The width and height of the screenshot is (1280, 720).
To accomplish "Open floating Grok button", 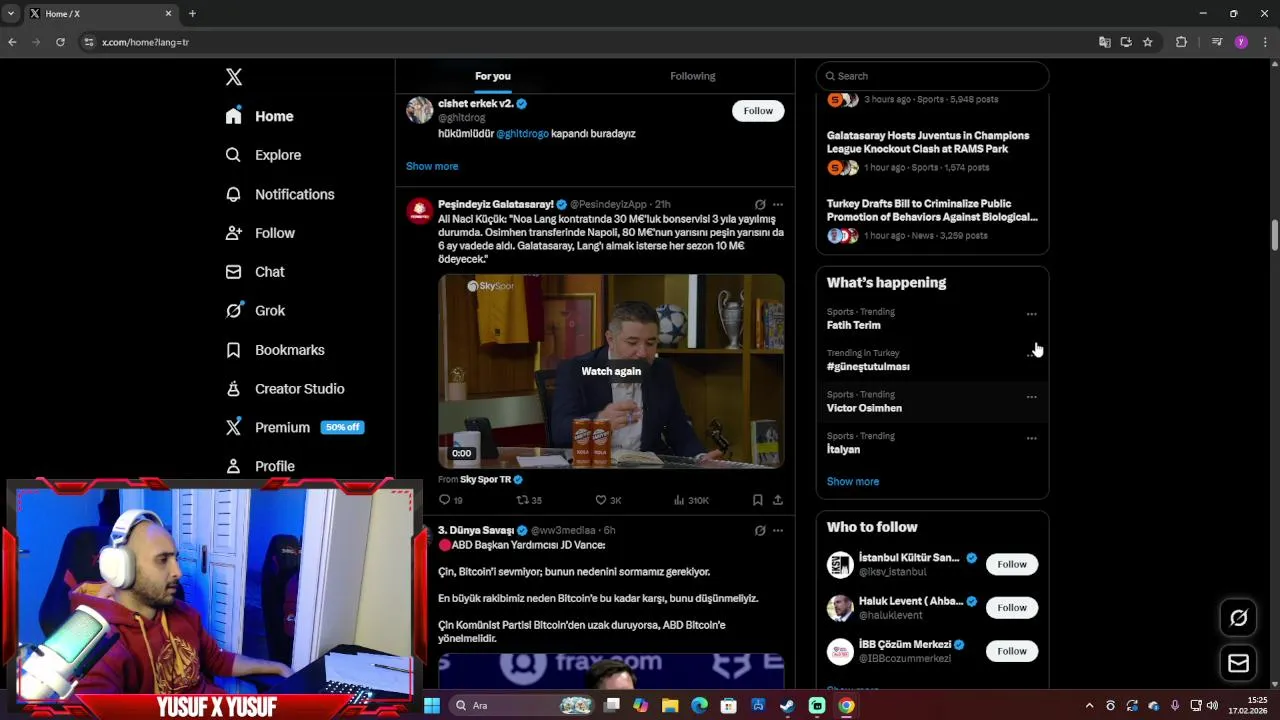I will click(1238, 618).
